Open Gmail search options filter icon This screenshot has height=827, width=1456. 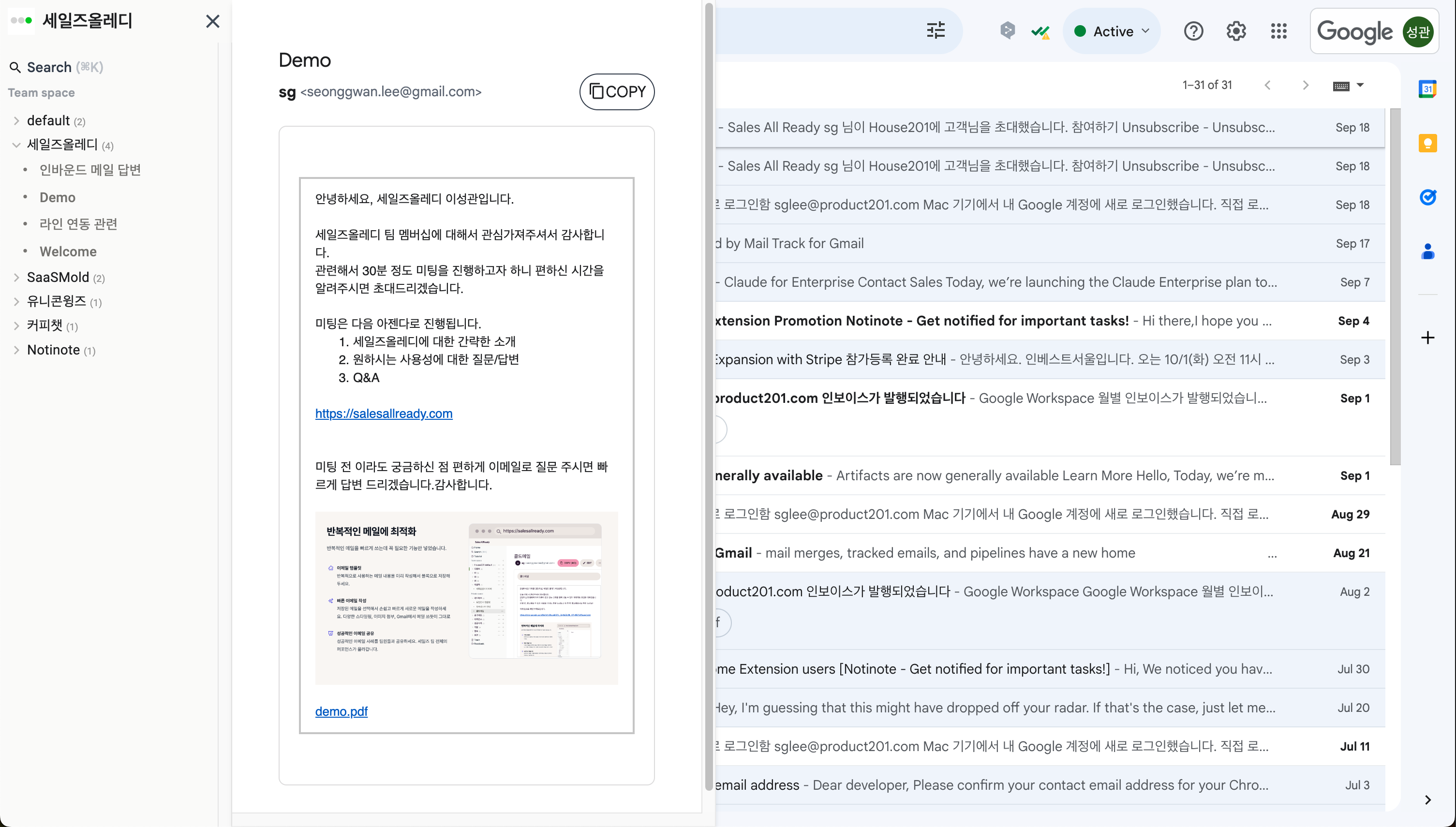click(x=936, y=30)
